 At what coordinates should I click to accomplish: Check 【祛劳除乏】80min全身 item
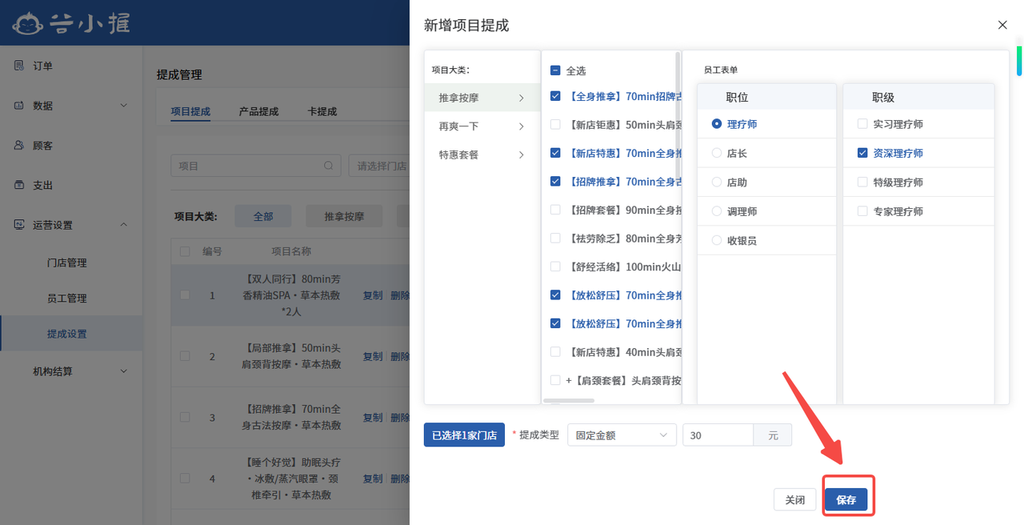click(x=555, y=238)
